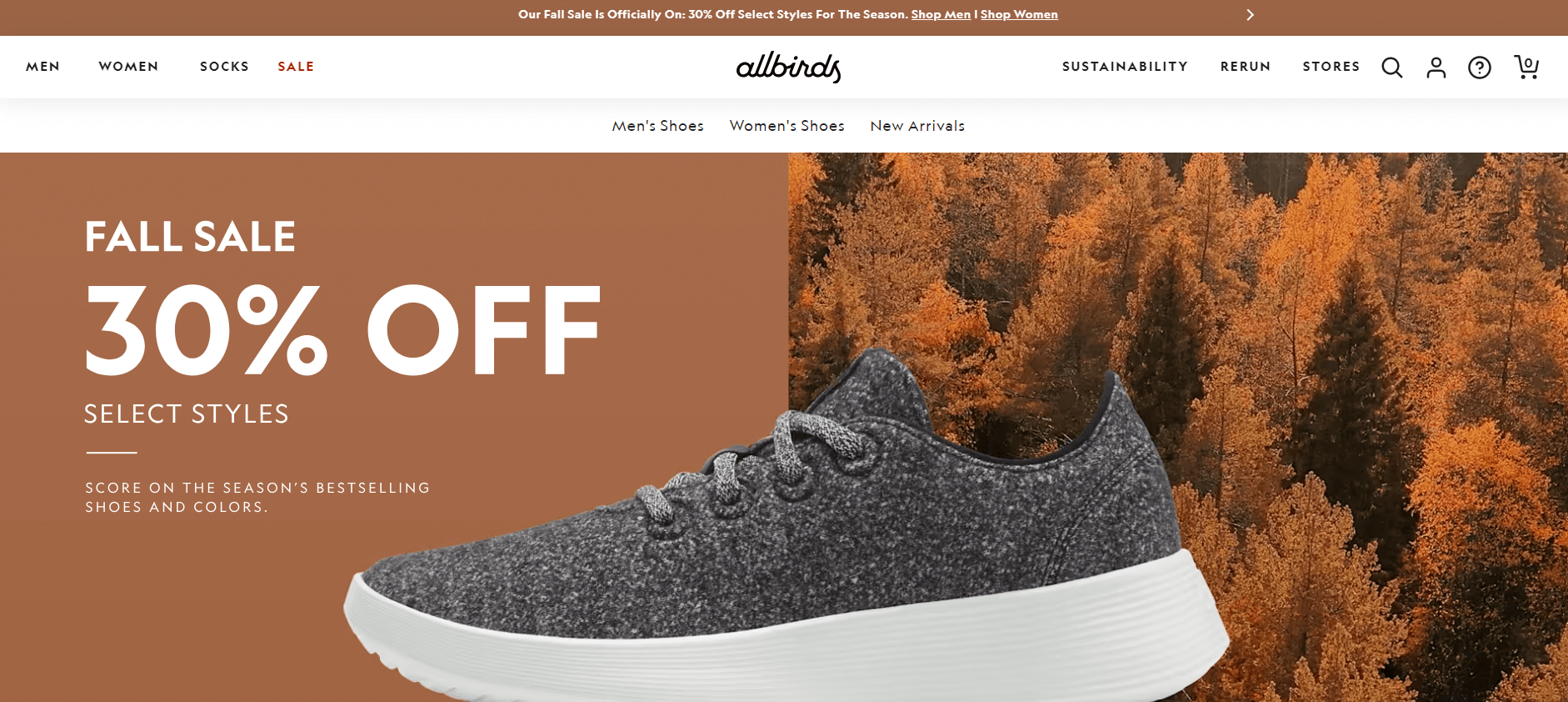1568x702 pixels.
Task: Follow the Shop Men banner link
Action: pos(941,14)
